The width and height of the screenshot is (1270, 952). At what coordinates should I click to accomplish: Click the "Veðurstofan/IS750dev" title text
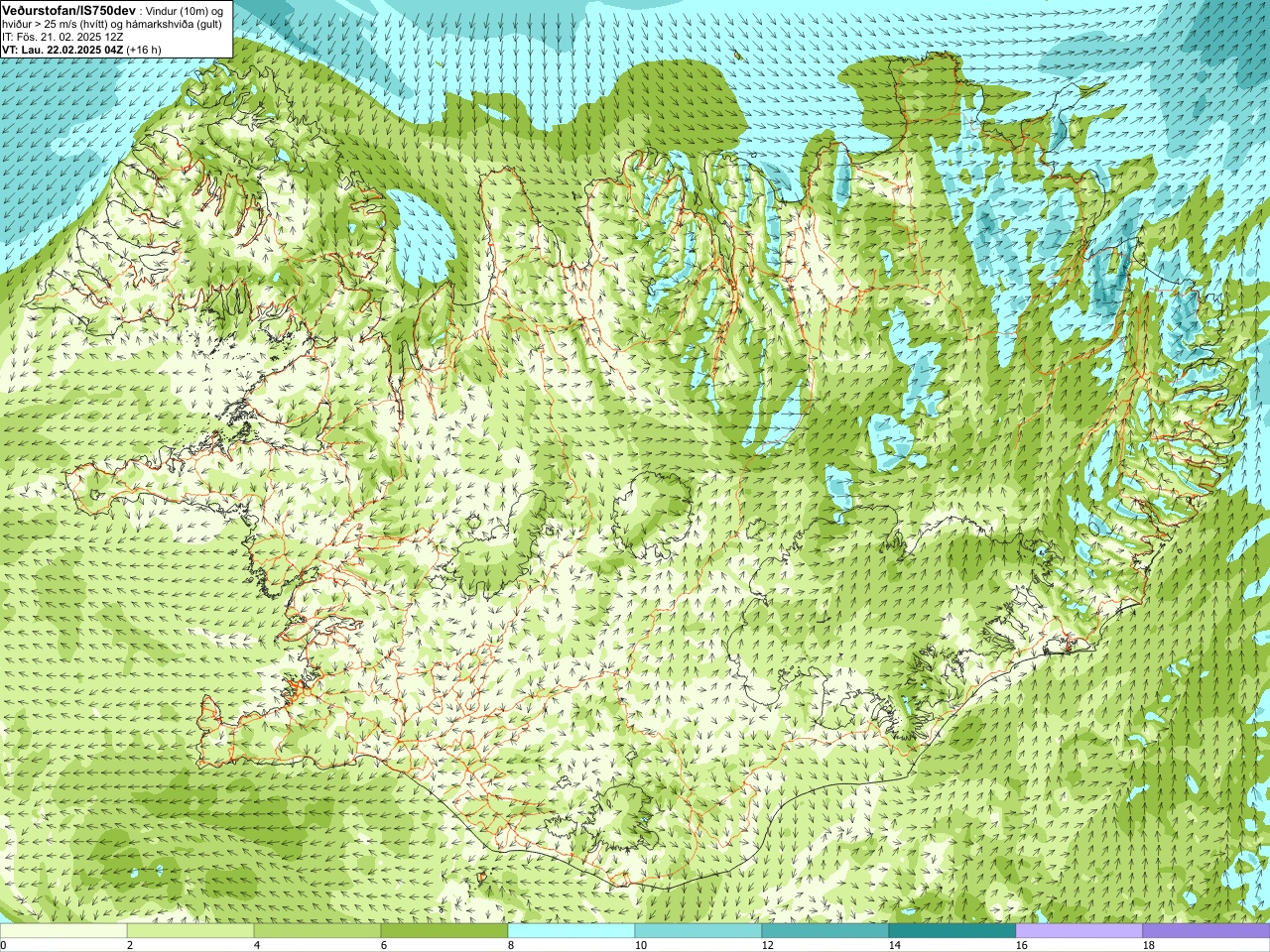click(69, 10)
